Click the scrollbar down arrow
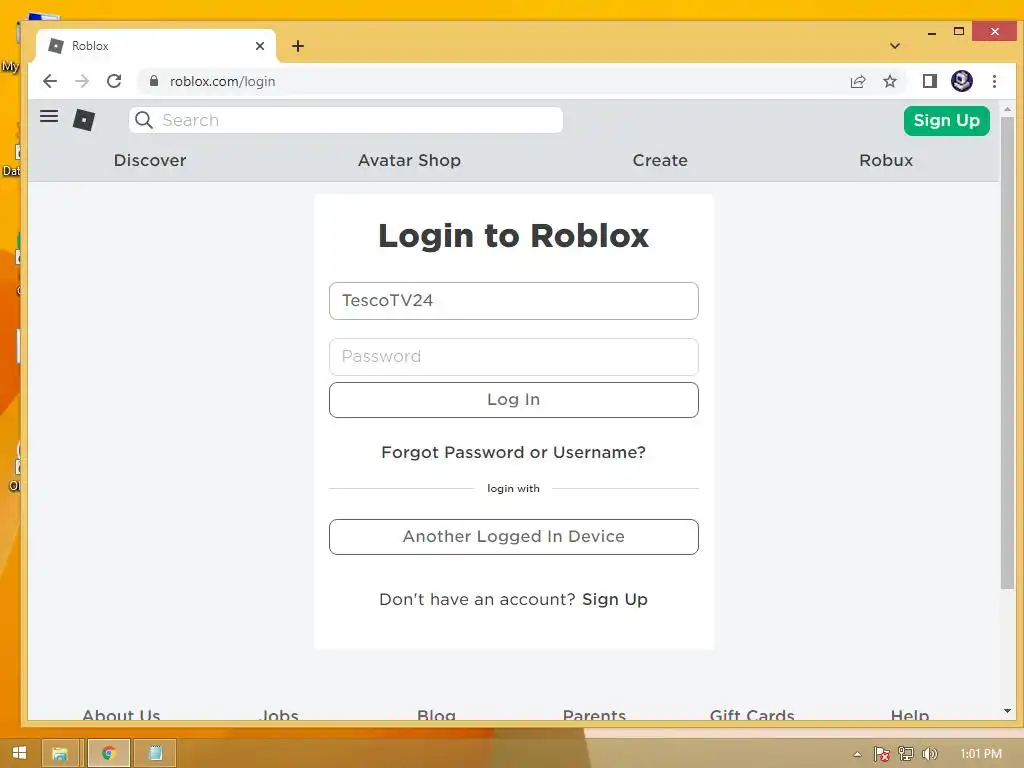 [x=1007, y=711]
